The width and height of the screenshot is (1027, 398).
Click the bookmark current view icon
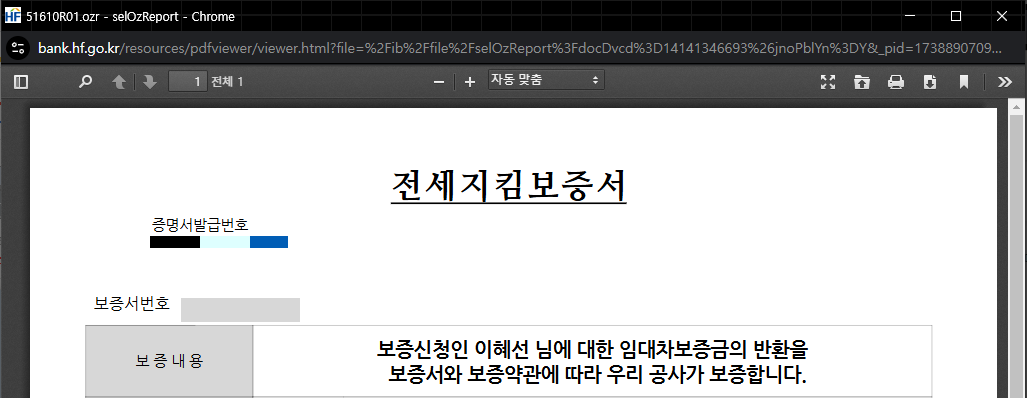point(963,82)
